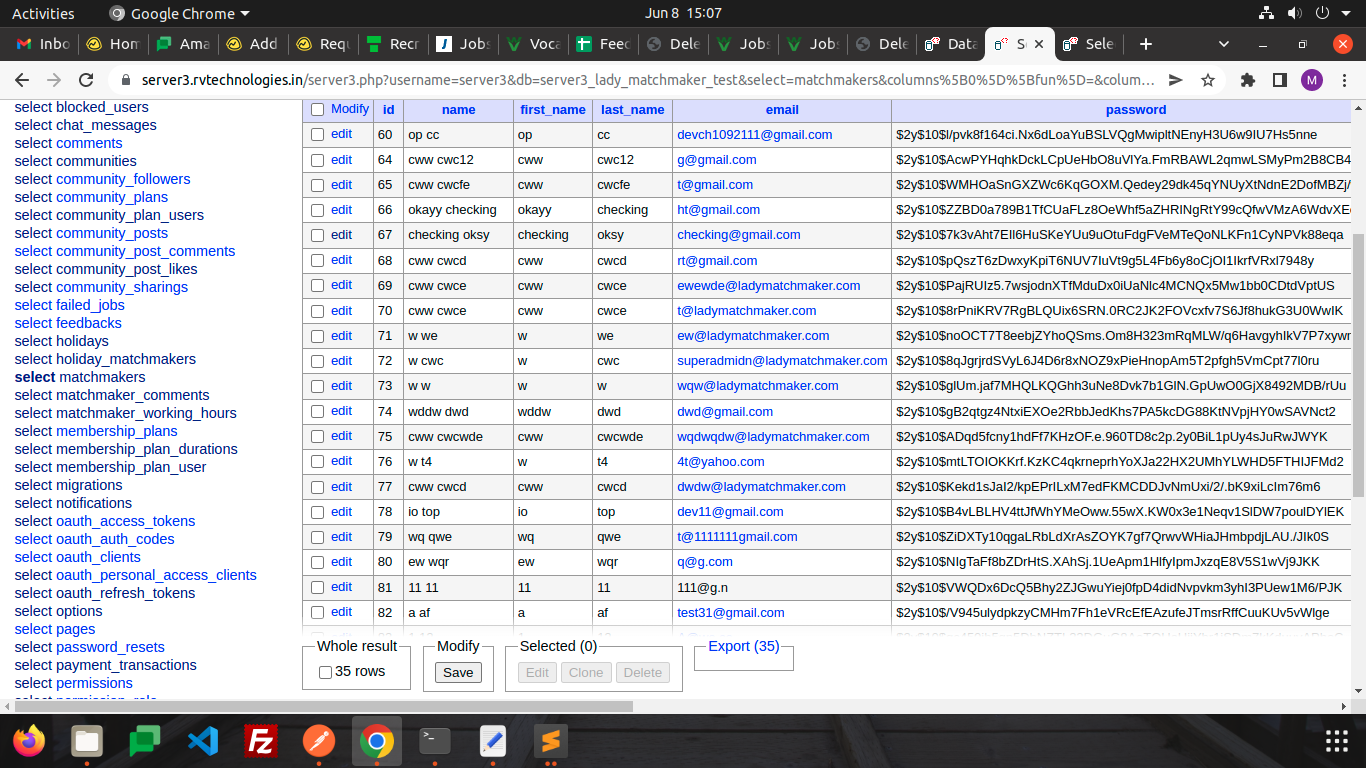Tick the checkbox for row id 60
The image size is (1366, 768).
point(317,135)
